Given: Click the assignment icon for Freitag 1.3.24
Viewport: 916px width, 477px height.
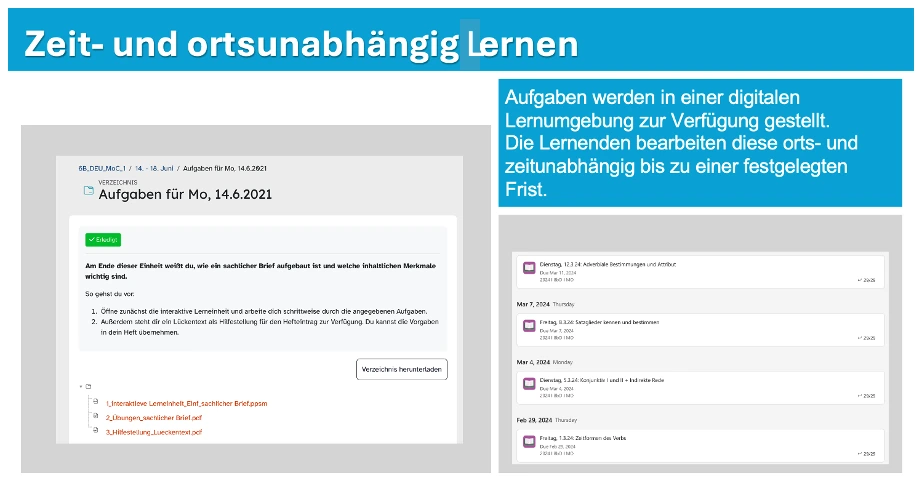Looking at the screenshot, I should click(x=529, y=441).
